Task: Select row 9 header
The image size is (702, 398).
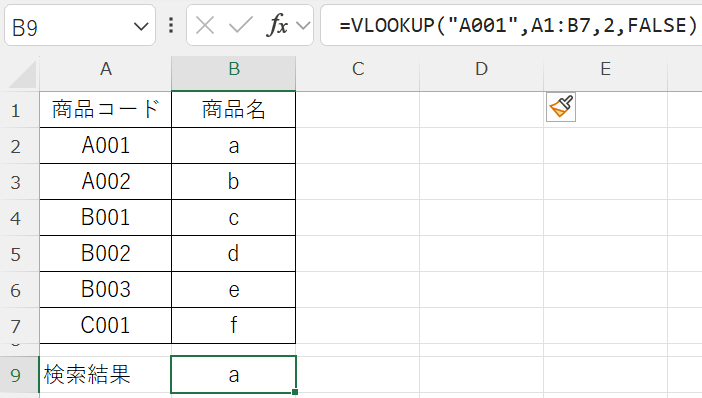Action: pos(16,375)
